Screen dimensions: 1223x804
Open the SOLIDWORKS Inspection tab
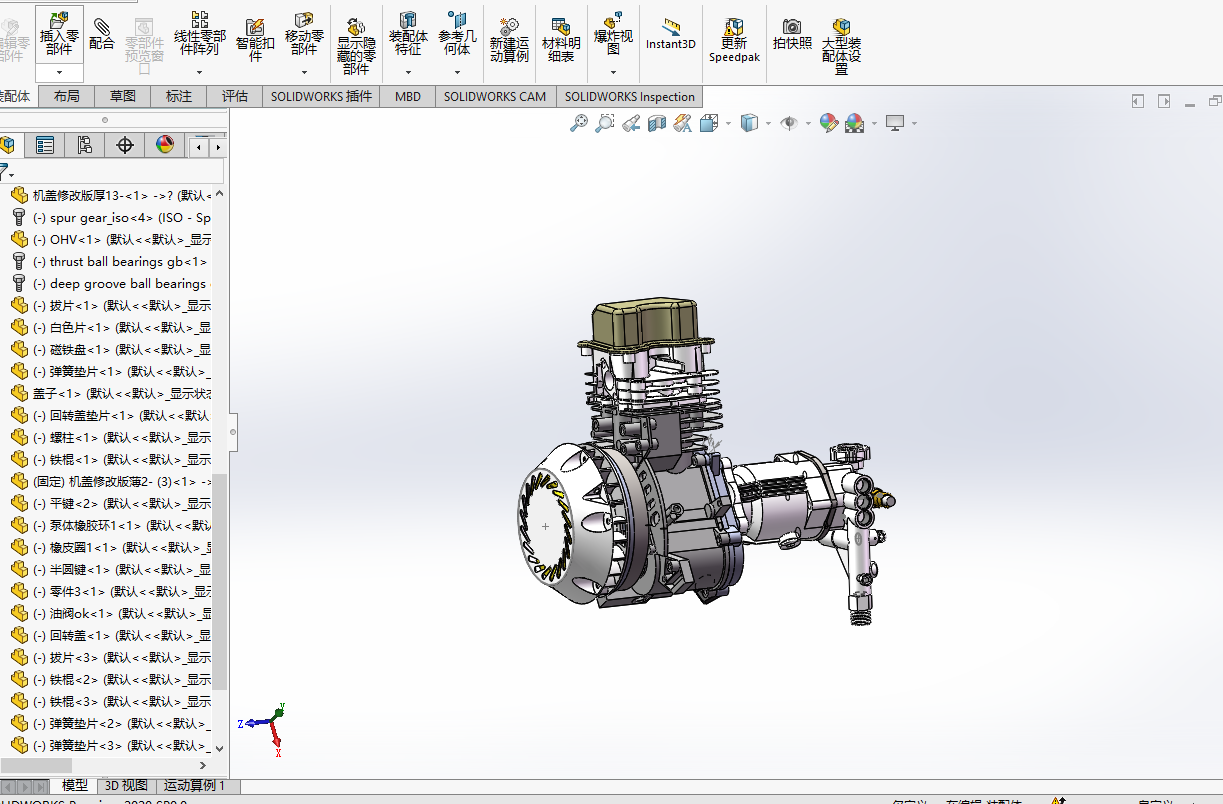point(630,96)
